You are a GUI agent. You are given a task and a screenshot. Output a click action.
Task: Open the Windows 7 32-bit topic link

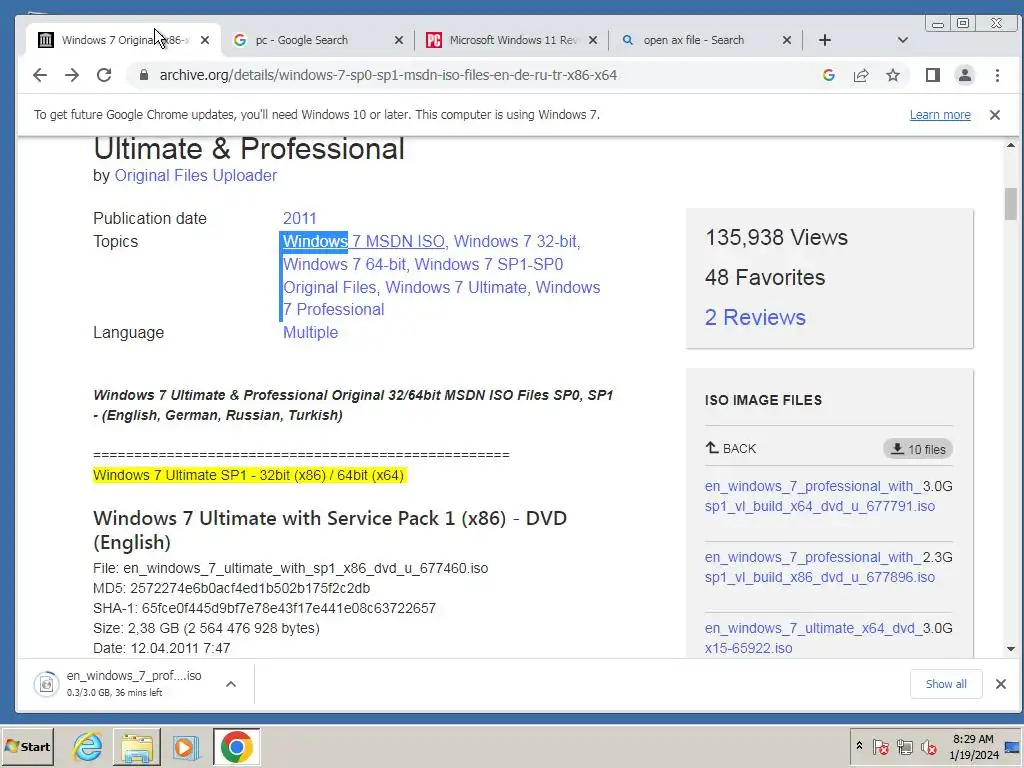pos(516,241)
